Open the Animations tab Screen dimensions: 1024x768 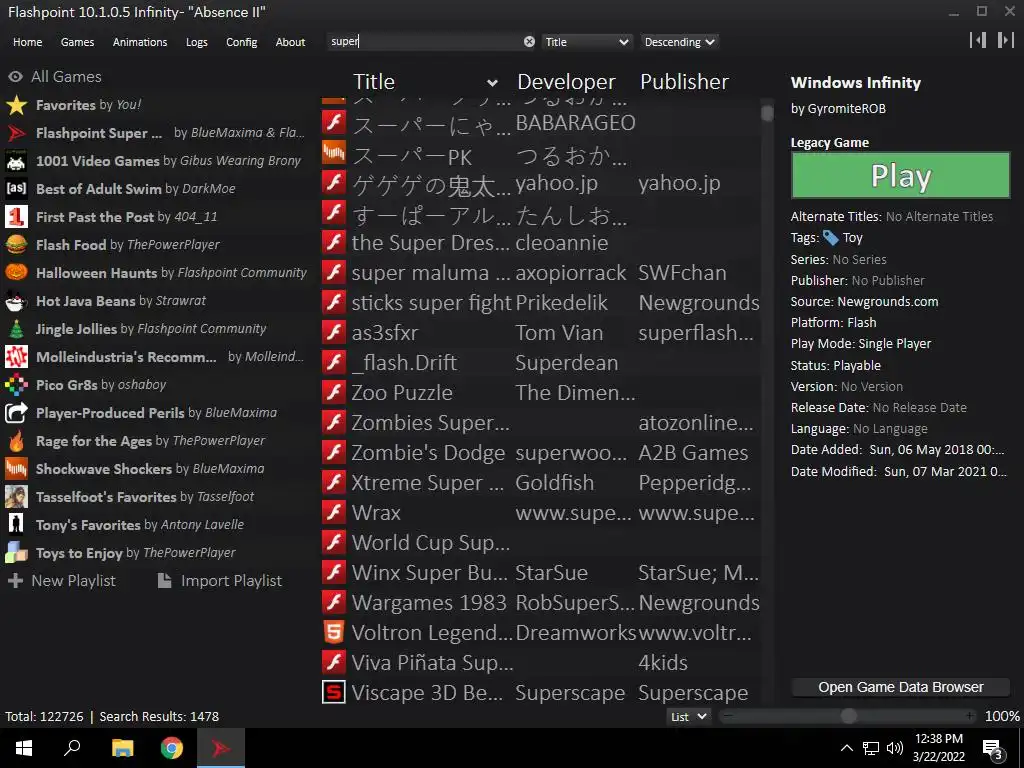(x=140, y=42)
